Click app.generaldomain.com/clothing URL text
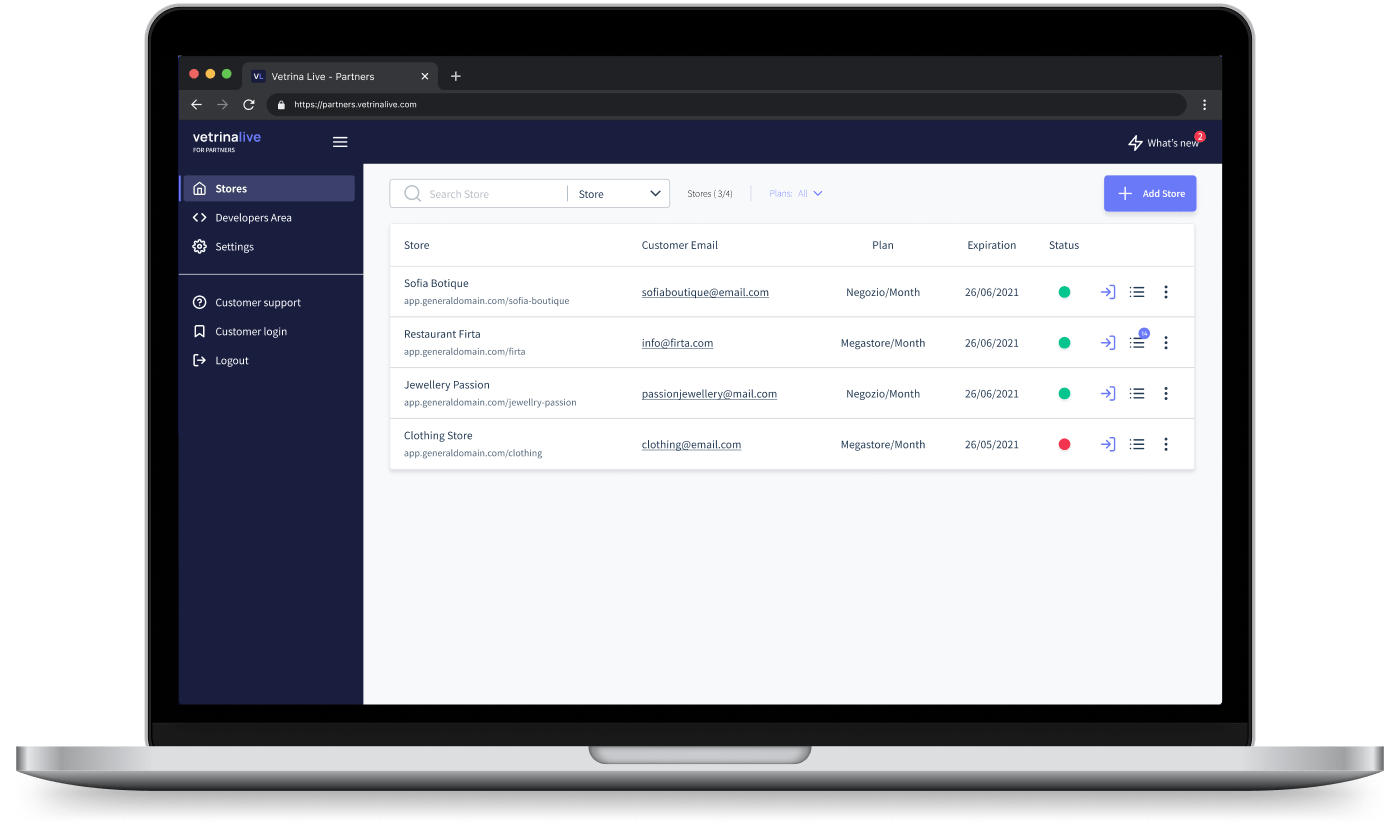The width and height of the screenshot is (1400, 825). click(x=473, y=453)
